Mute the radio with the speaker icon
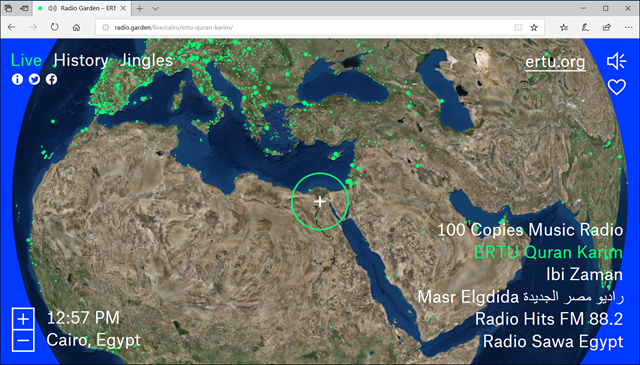Screen dimensions: 640x365 [x=616, y=61]
